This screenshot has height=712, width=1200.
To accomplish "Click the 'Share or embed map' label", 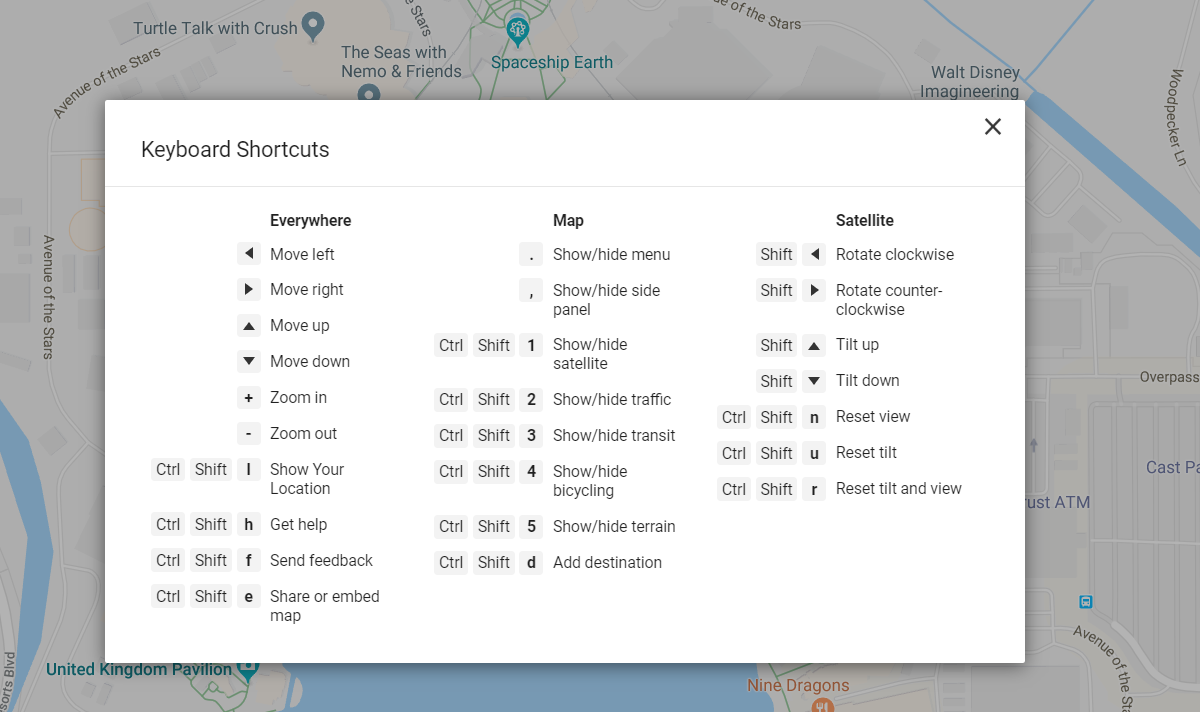I will 325,606.
